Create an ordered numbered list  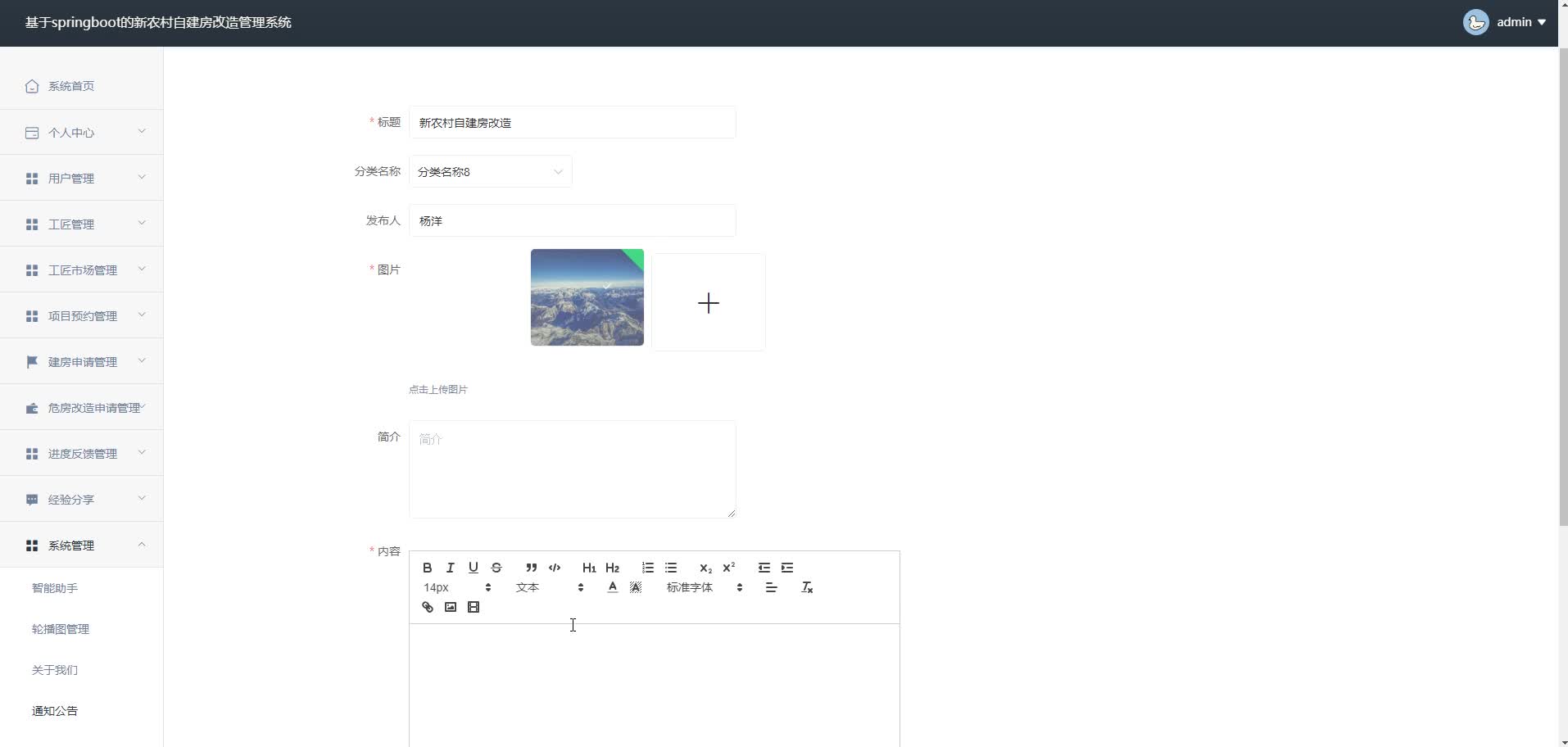pyautogui.click(x=647, y=568)
